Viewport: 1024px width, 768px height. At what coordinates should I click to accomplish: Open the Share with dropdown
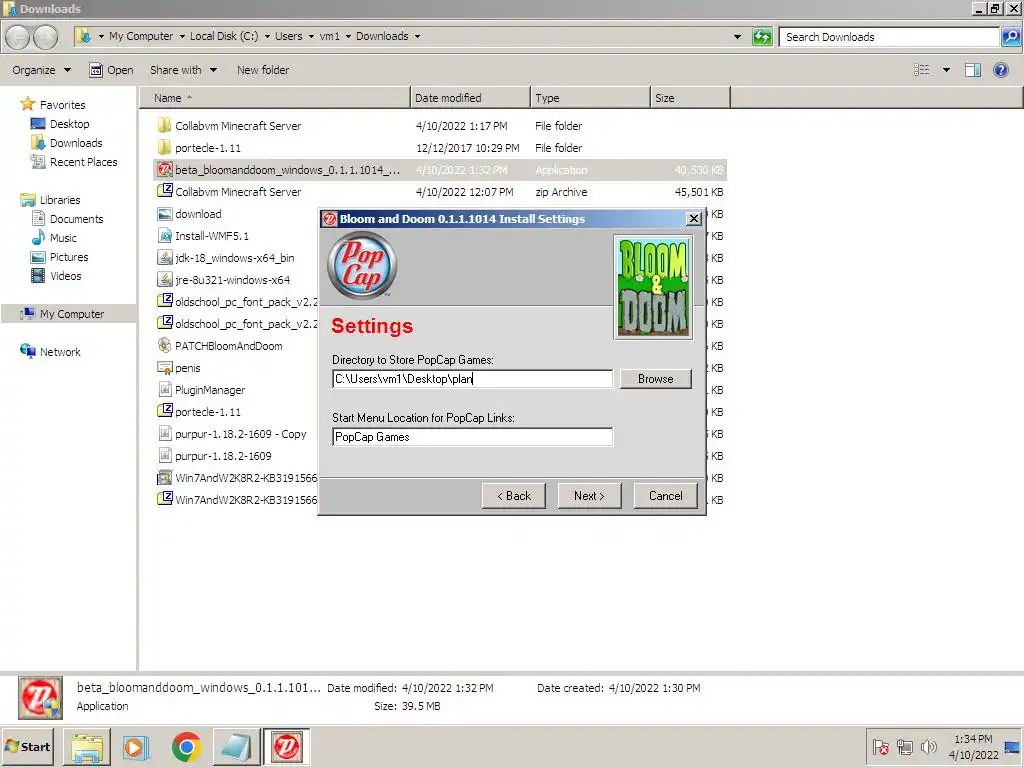[184, 70]
